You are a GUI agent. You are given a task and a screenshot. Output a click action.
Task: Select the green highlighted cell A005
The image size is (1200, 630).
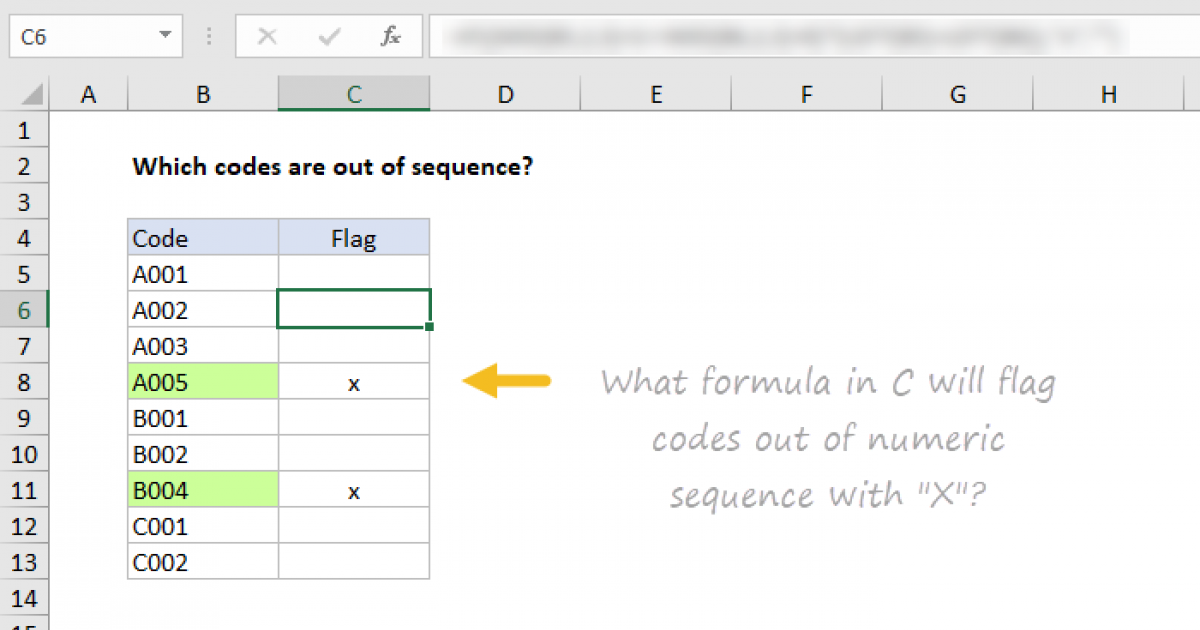202,381
